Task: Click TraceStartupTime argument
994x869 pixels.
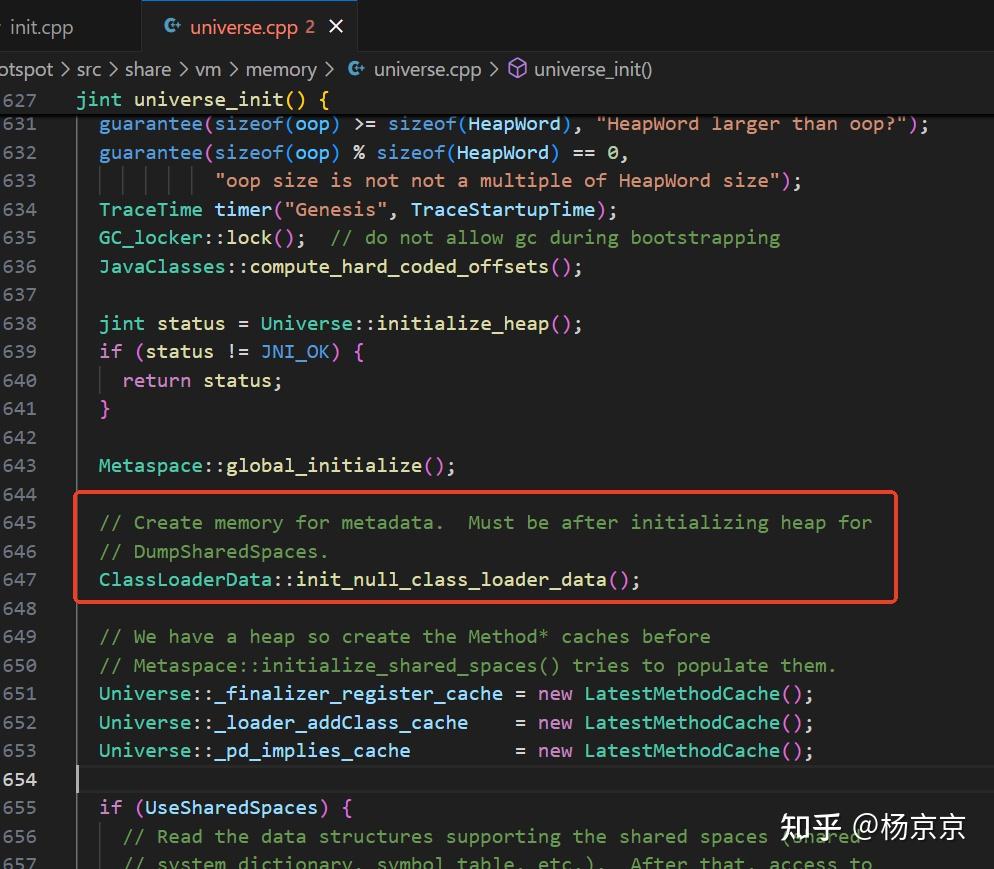Action: tap(503, 210)
